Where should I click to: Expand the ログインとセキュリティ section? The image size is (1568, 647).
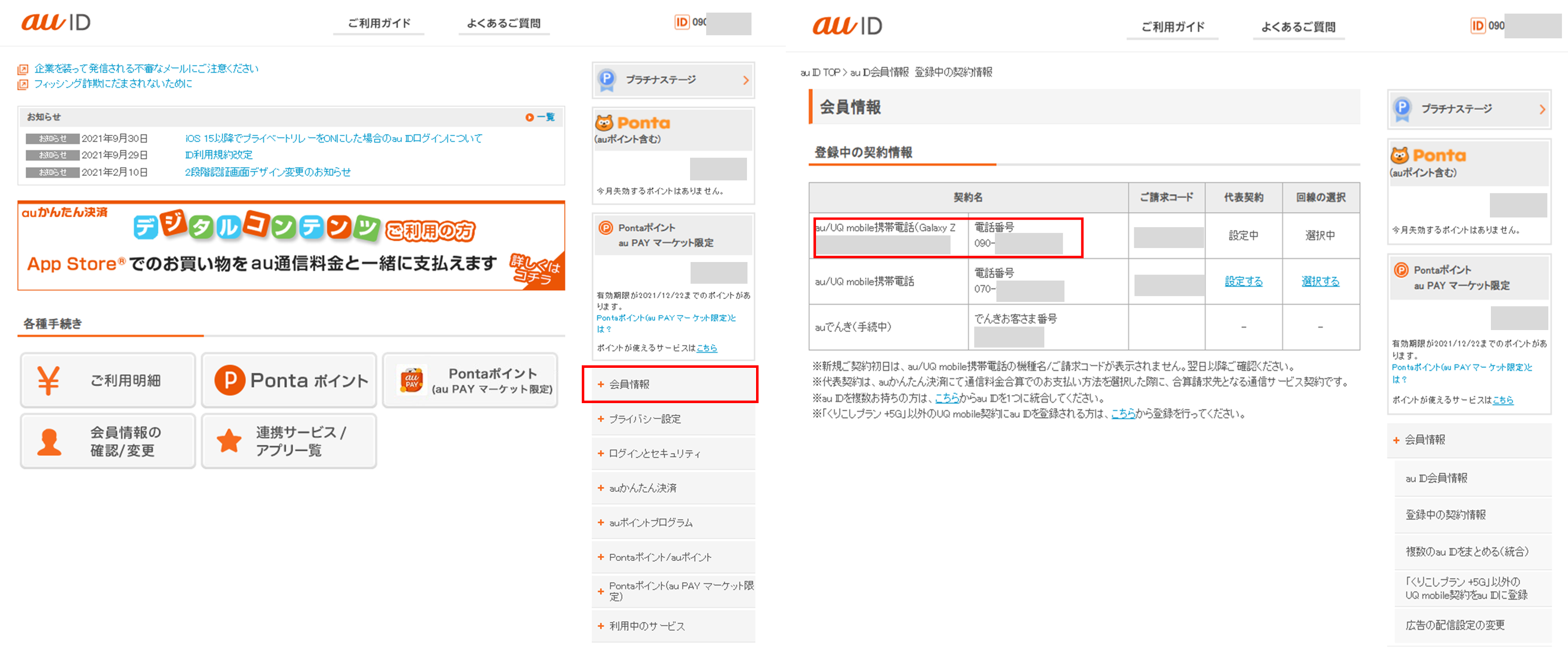click(x=654, y=454)
